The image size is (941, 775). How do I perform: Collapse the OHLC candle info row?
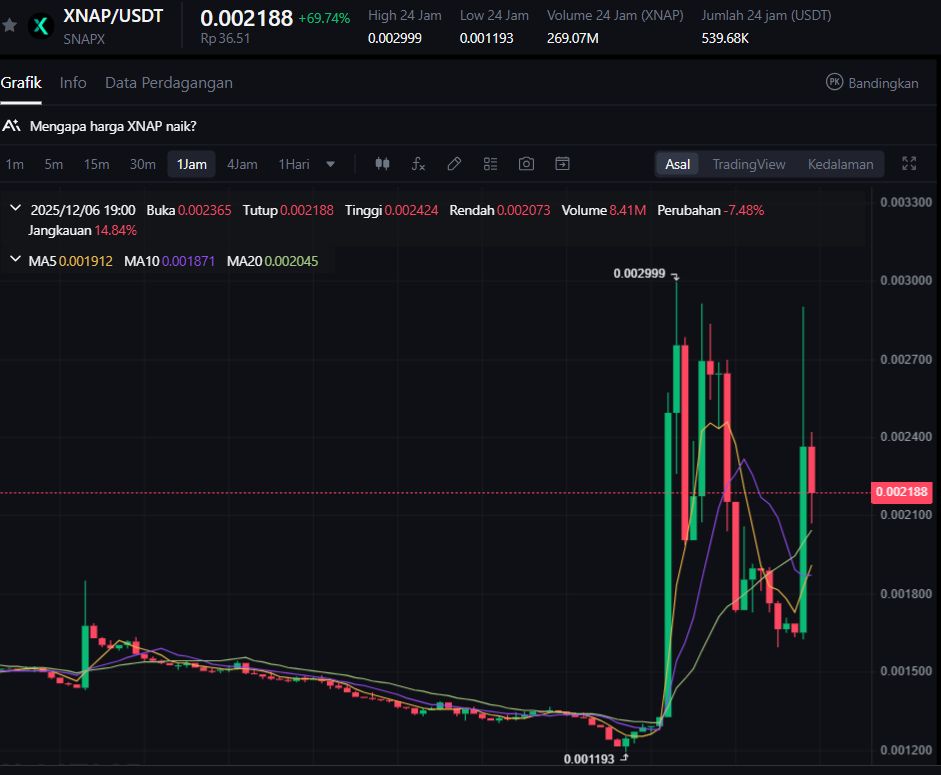click(15, 209)
